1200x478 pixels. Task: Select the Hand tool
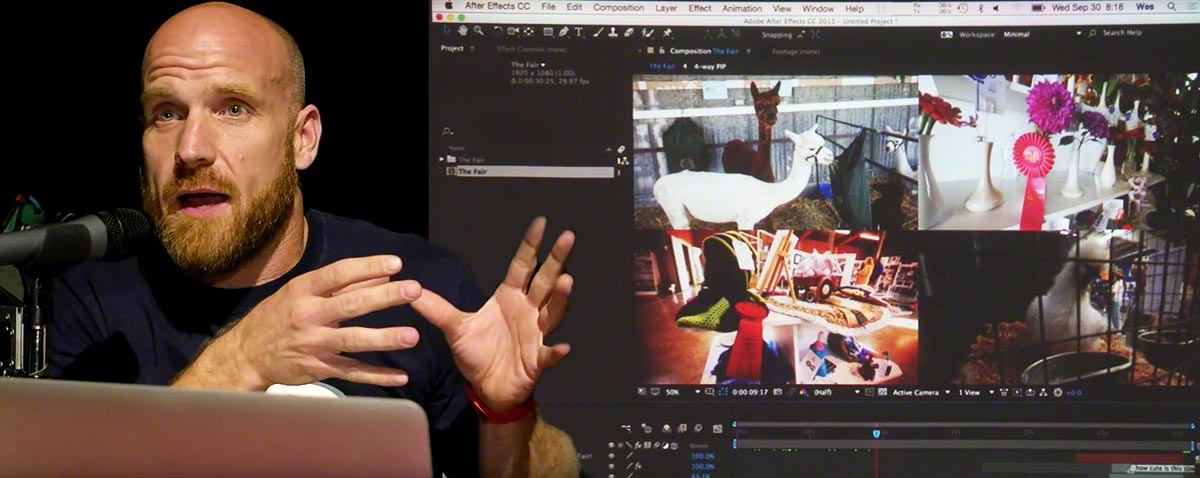click(462, 32)
